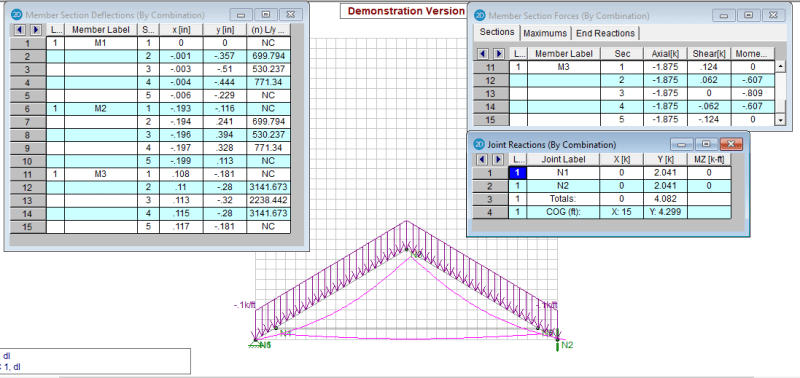This screenshot has width=800, height=378.
Task: Click the 2D icon of Joint Reactions window
Action: coord(479,144)
